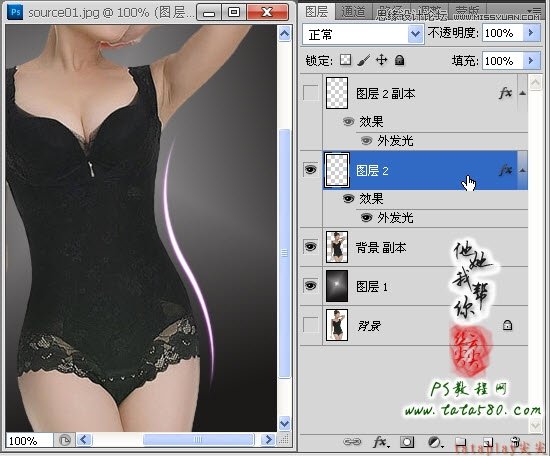
Task: Show hidden 图层 2 副本 layer visibility box
Action: click(x=311, y=93)
